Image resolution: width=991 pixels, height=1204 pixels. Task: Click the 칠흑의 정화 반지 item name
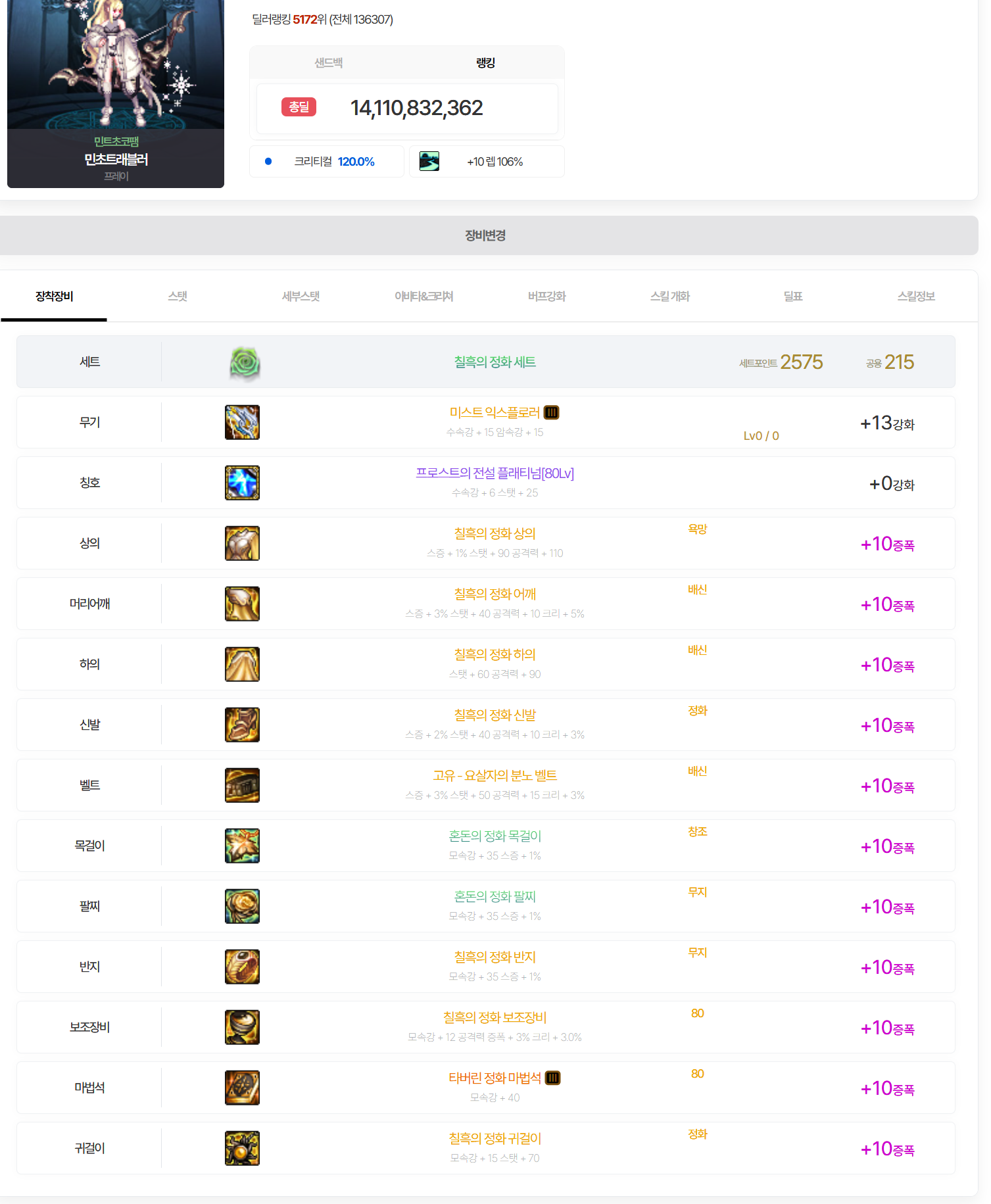pyautogui.click(x=495, y=957)
